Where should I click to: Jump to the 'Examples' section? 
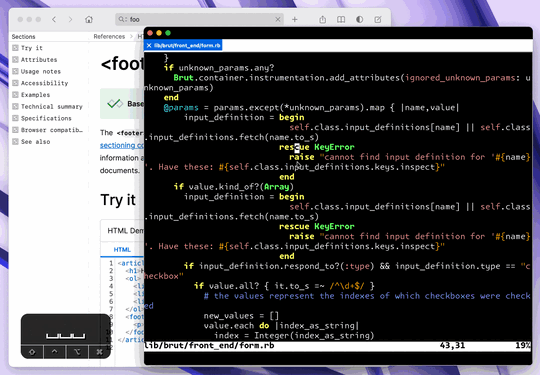click(35, 95)
